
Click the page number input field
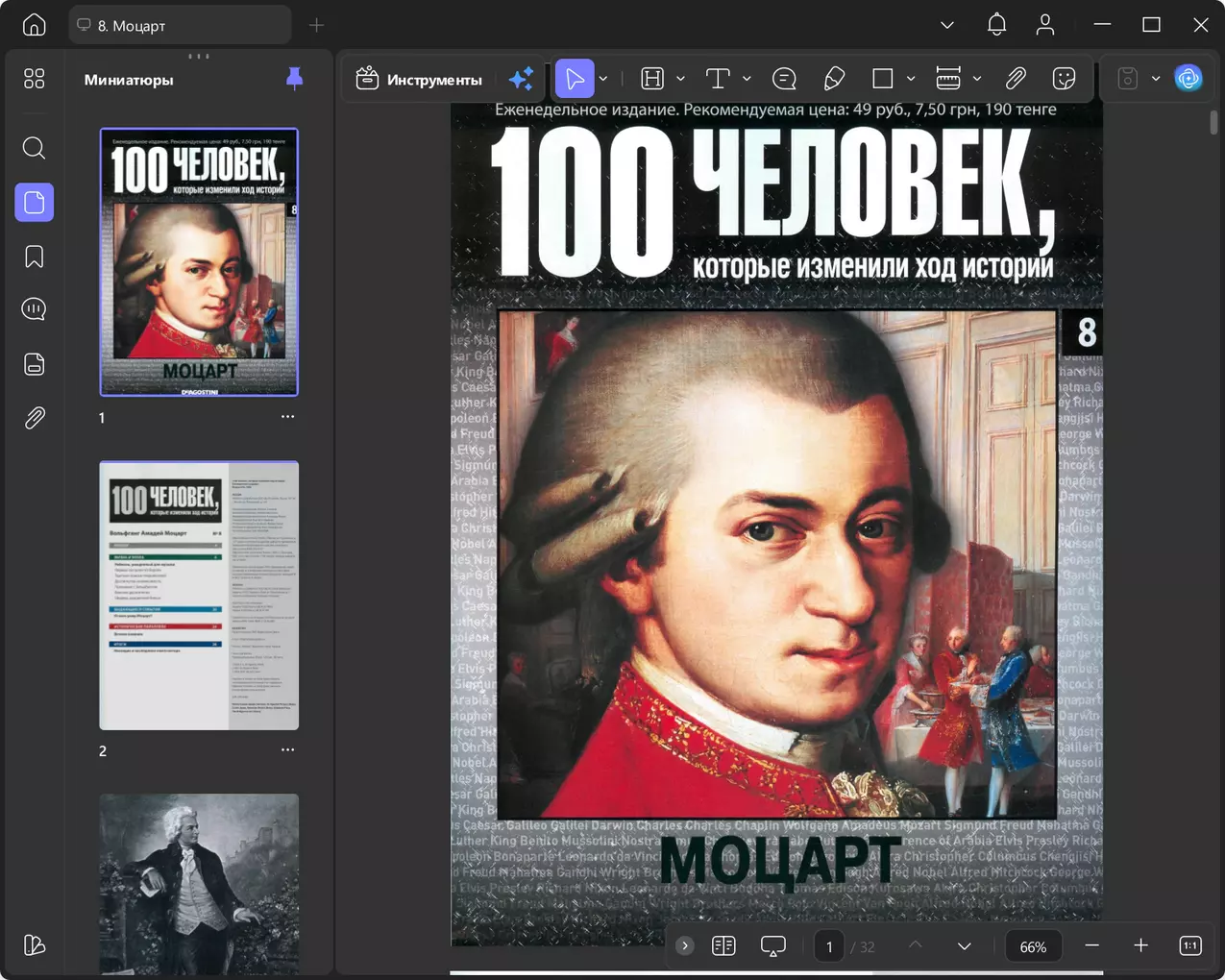tap(829, 947)
